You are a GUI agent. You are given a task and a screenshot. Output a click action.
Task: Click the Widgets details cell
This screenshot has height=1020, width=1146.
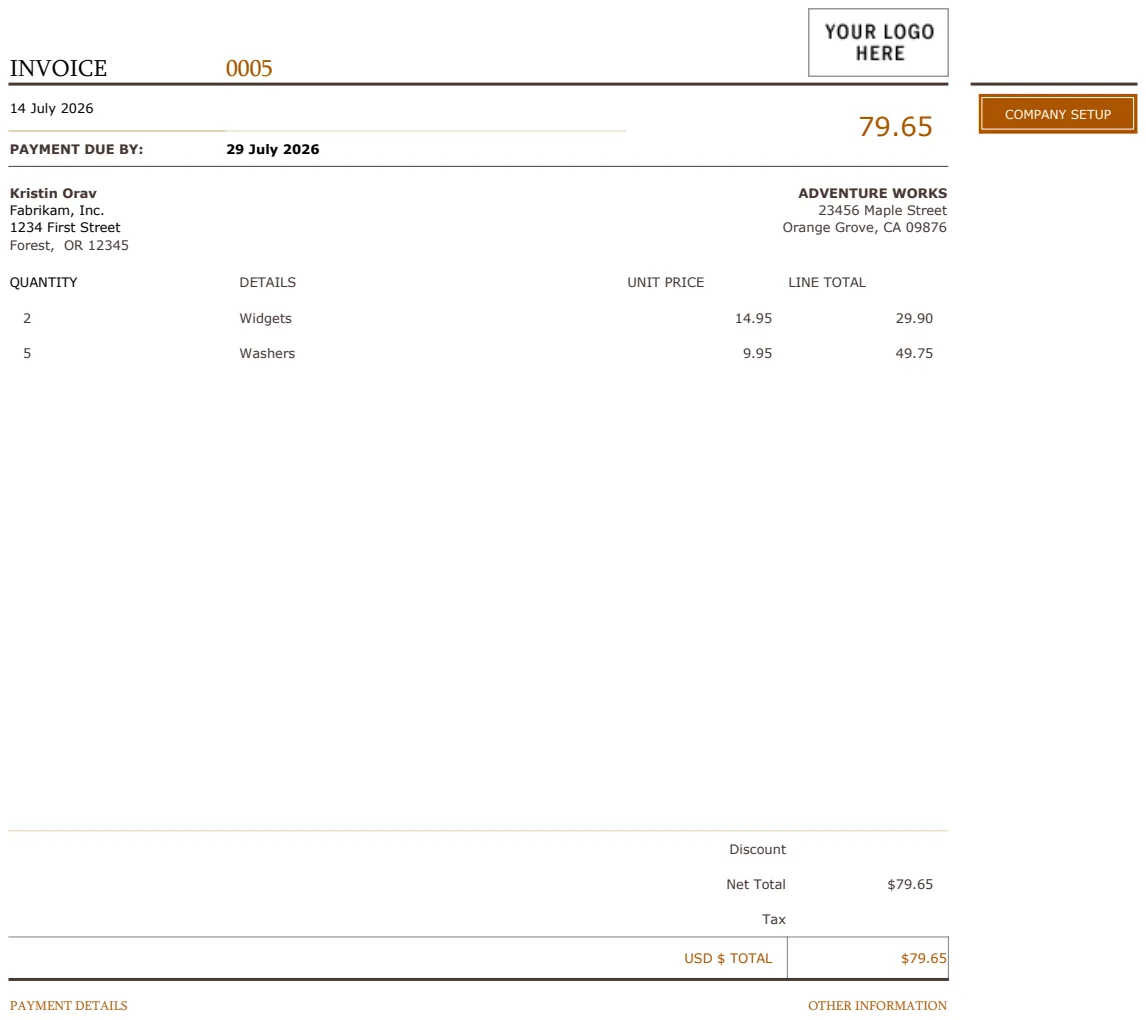[265, 318]
